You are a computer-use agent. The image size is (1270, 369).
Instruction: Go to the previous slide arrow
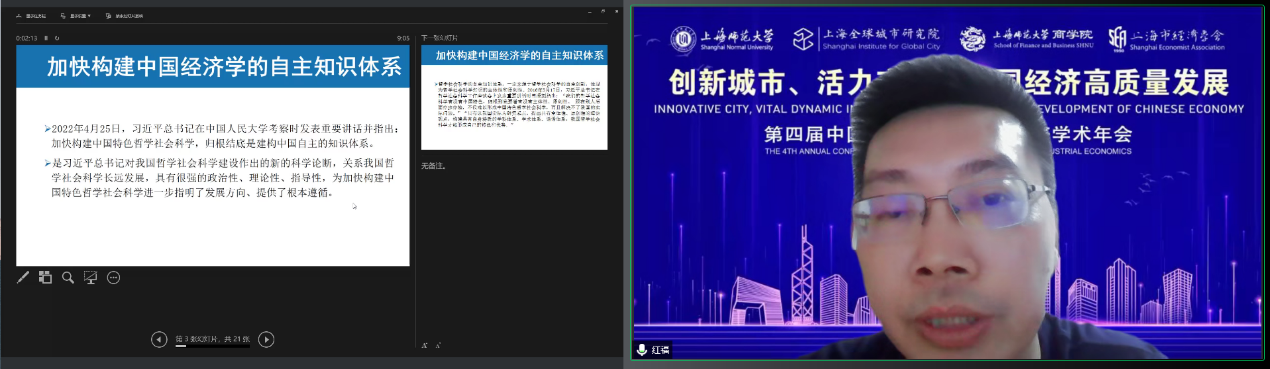coord(159,340)
